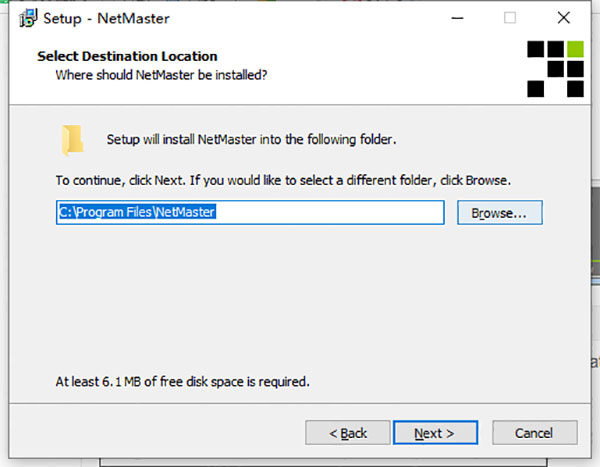Viewport: 600px width, 467px height.
Task: Click the destination folder path field
Action: click(249, 213)
